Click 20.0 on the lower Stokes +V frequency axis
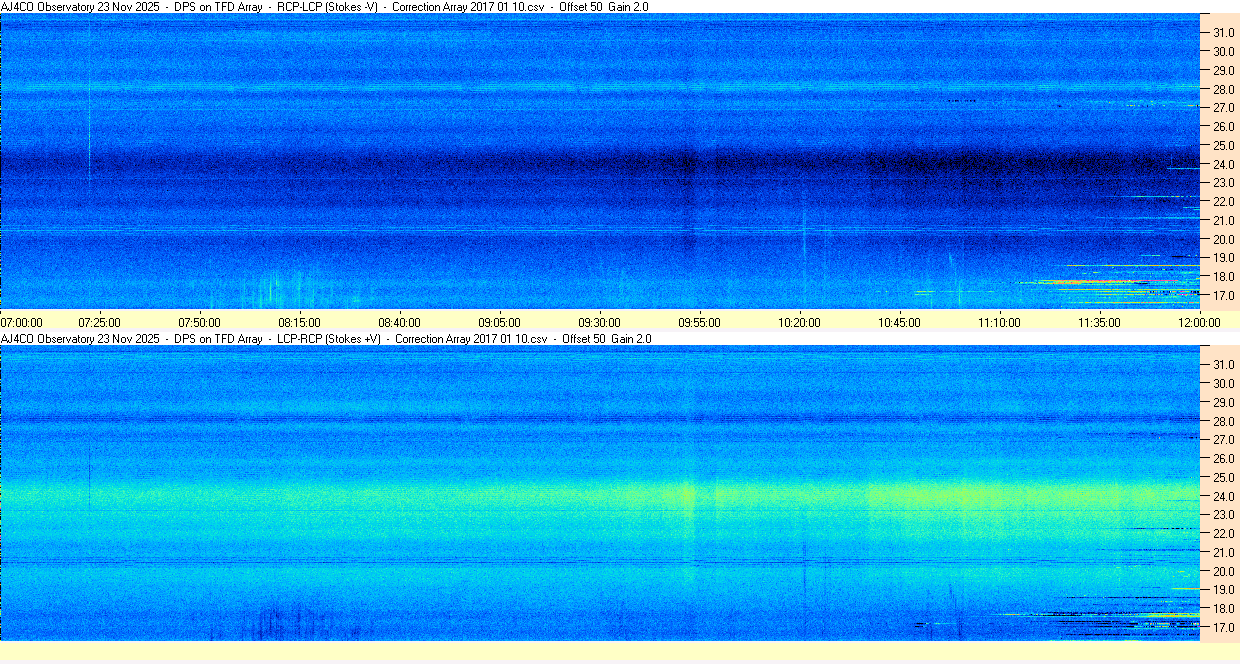Viewport: 1240px width, 664px height. click(x=1224, y=571)
